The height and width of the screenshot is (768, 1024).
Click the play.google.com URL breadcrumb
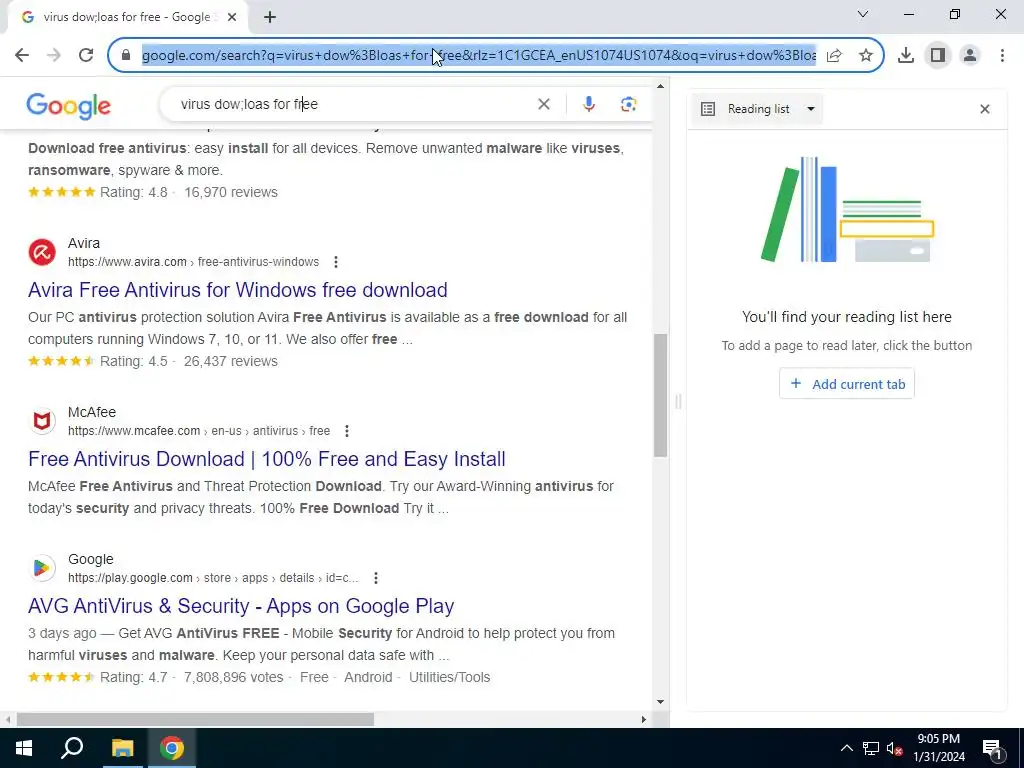click(213, 578)
